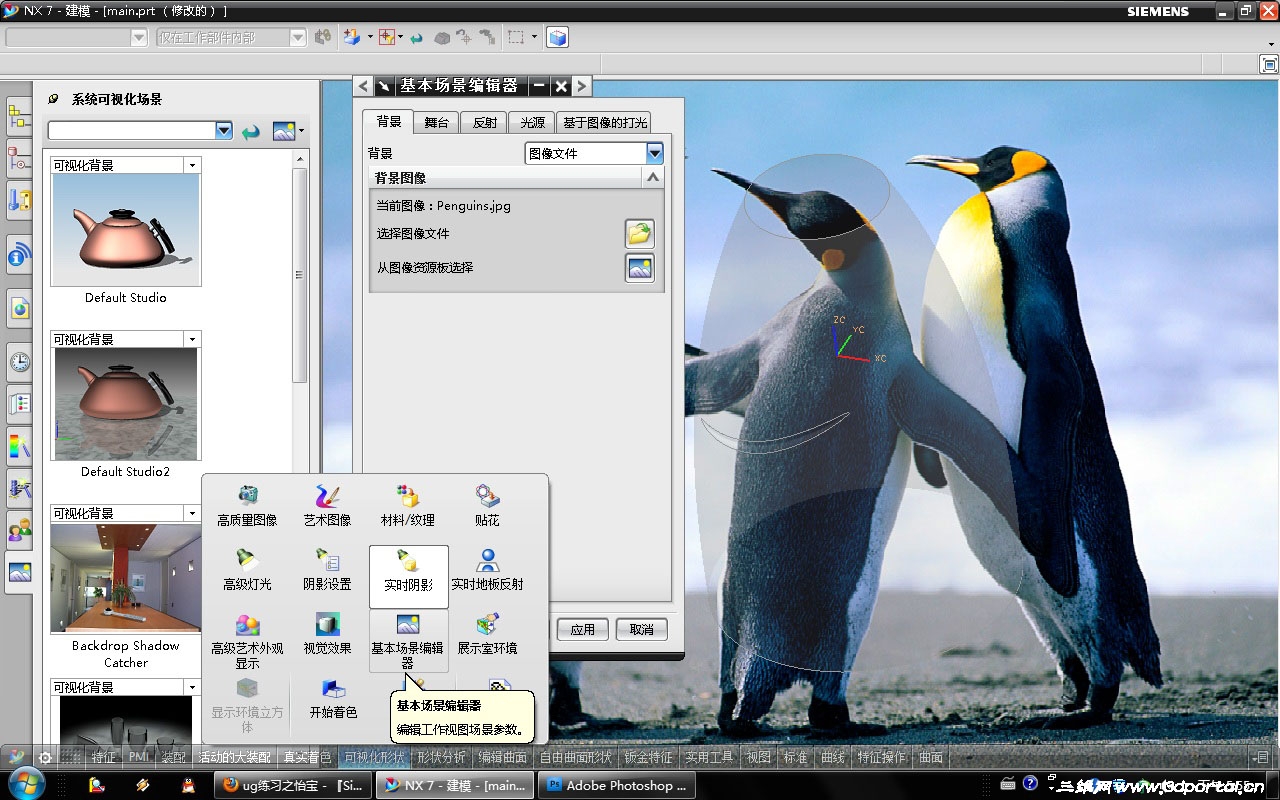Image resolution: width=1280 pixels, height=800 pixels.
Task: Open the 反射 tab
Action: pos(485,123)
